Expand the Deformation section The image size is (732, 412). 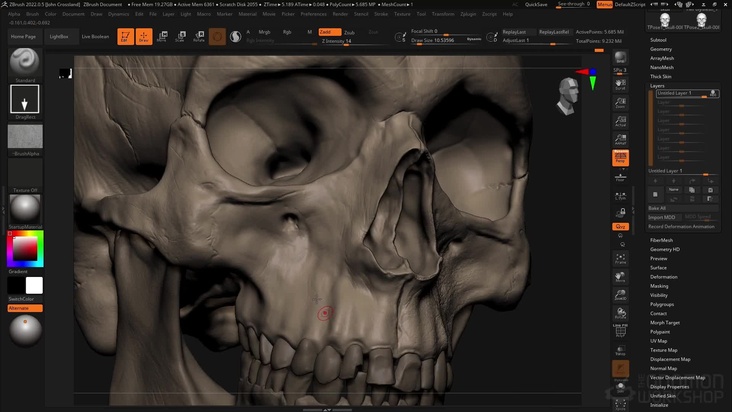(x=664, y=277)
